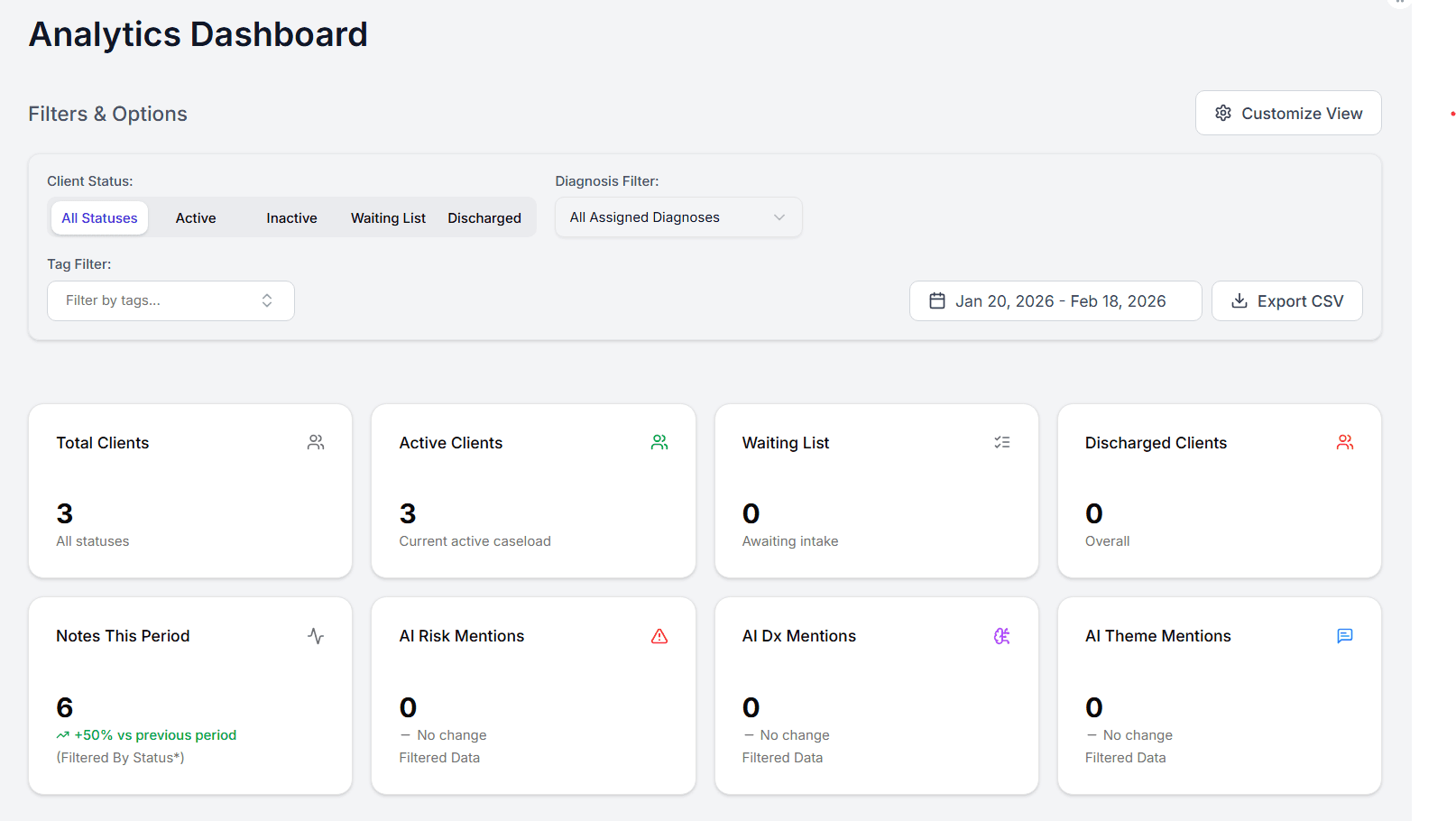Viewport: 1456px width, 821px height.
Task: Click the people icon on Total Clients card
Action: click(316, 442)
